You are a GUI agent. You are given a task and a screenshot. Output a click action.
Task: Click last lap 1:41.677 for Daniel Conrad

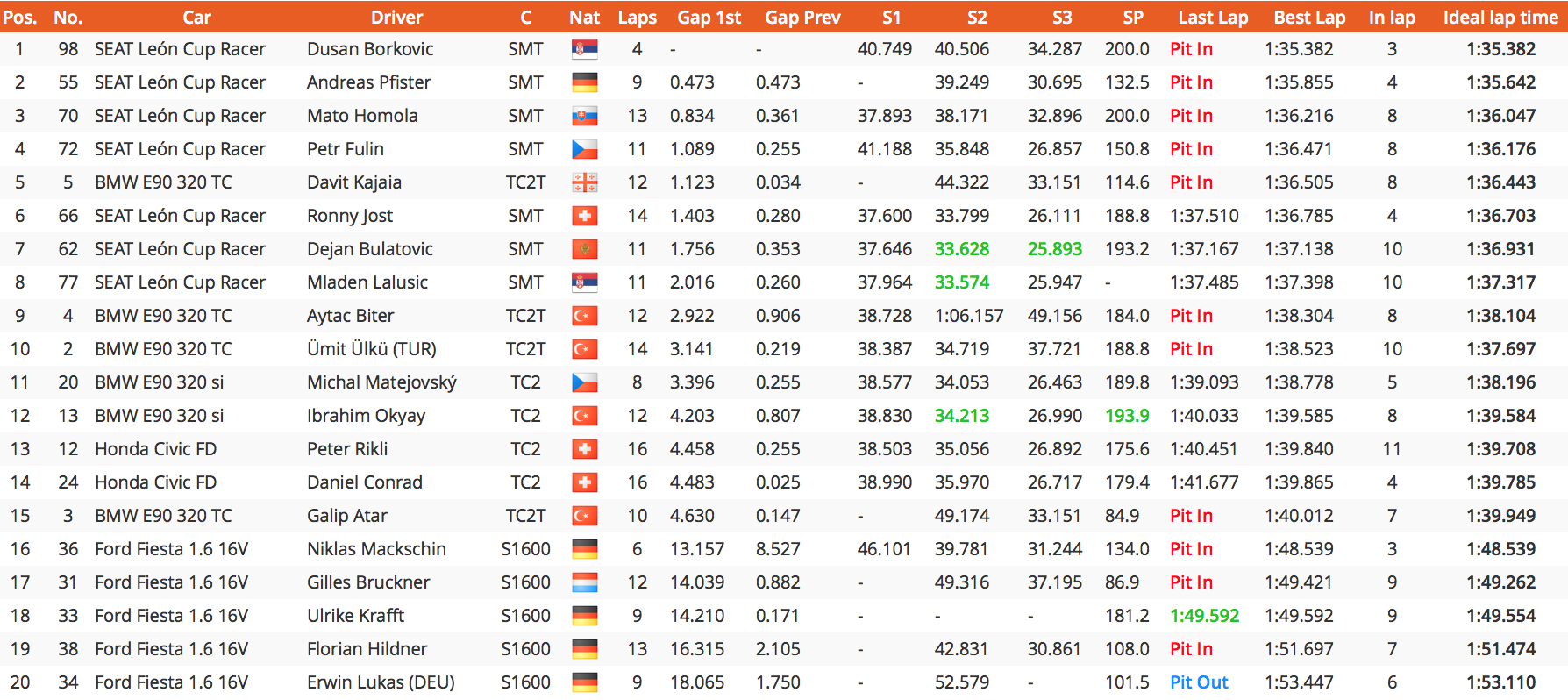click(1204, 482)
